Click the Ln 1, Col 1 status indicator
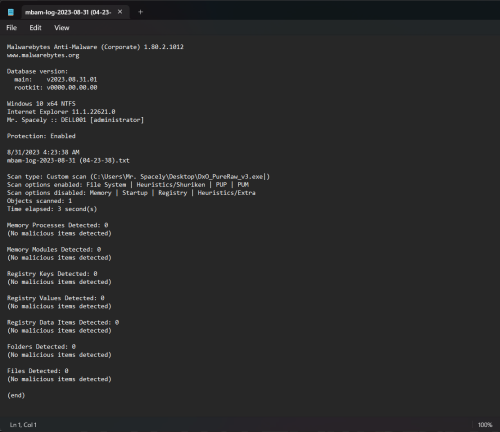 click(23, 425)
